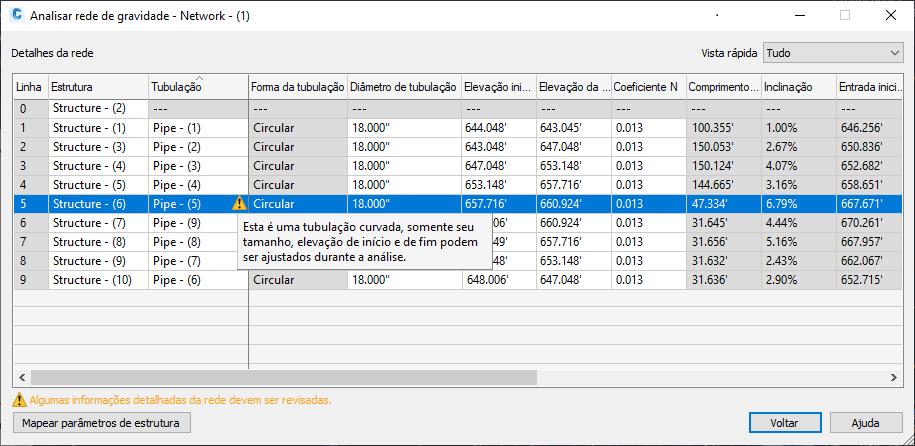Click the orange warning icon beside the review message
The width and height of the screenshot is (915, 446).
pyautogui.click(x=18, y=400)
